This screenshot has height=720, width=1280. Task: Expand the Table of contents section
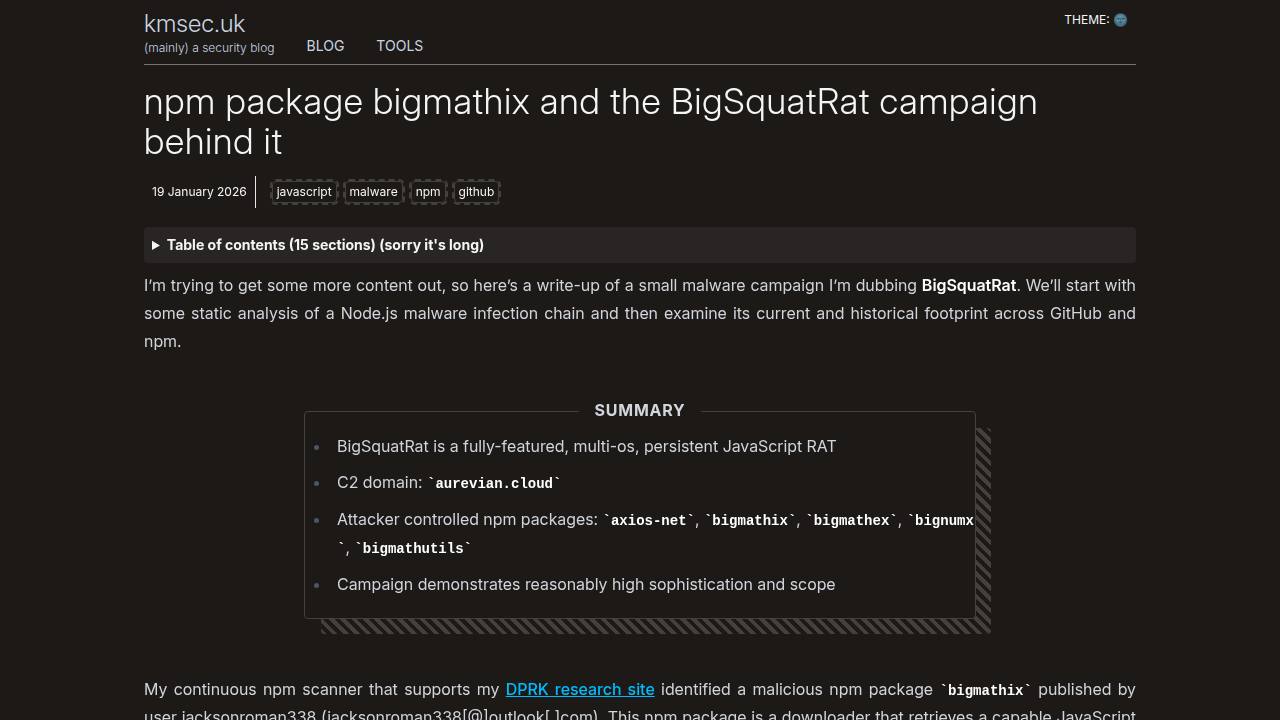pyautogui.click(x=639, y=245)
